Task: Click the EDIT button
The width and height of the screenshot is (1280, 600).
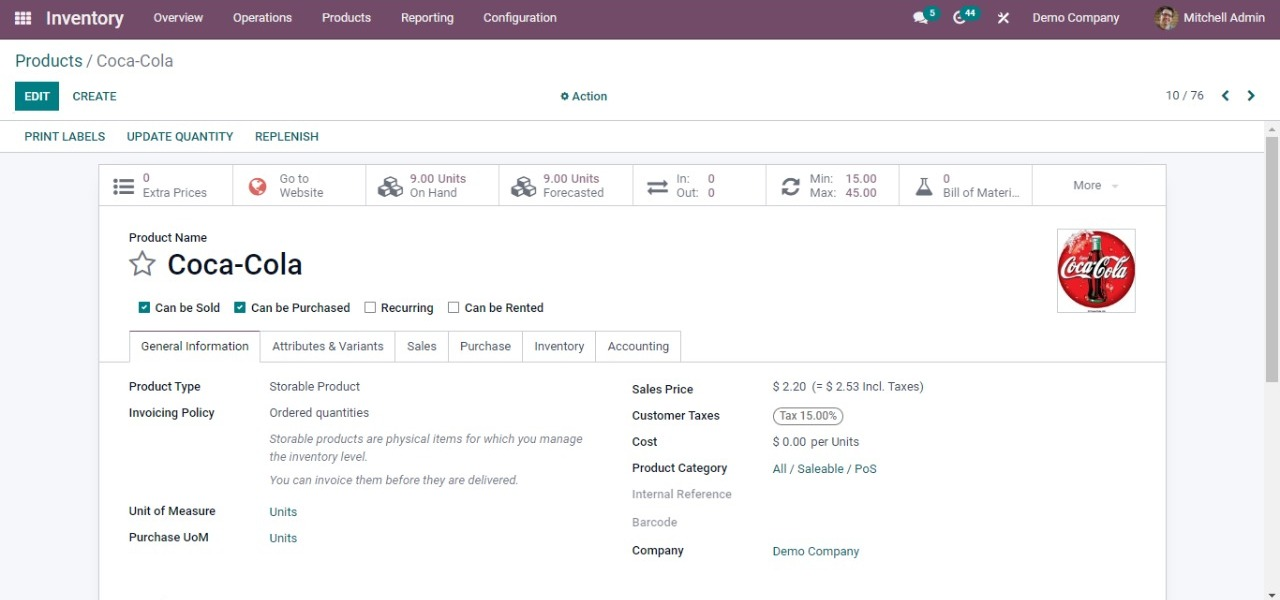Action: pos(37,96)
